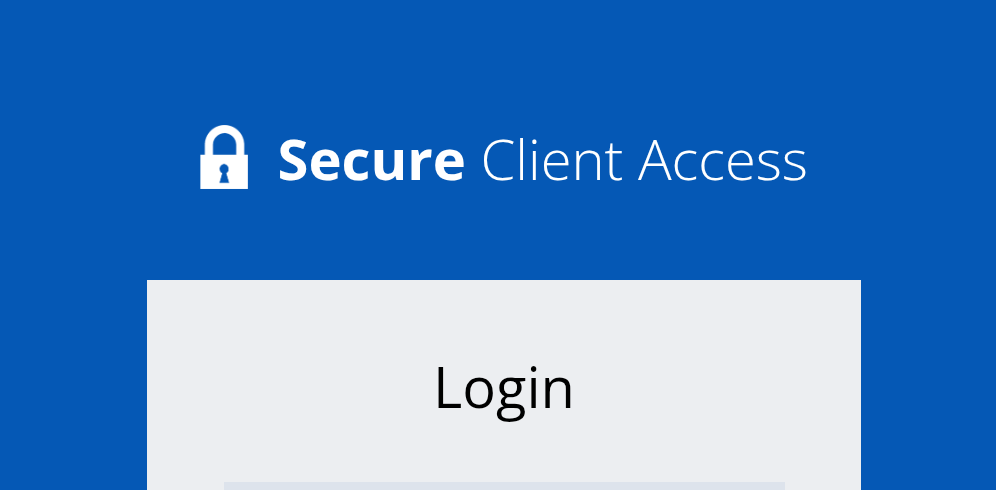Click the keyhole inside the padlock icon

point(224,171)
